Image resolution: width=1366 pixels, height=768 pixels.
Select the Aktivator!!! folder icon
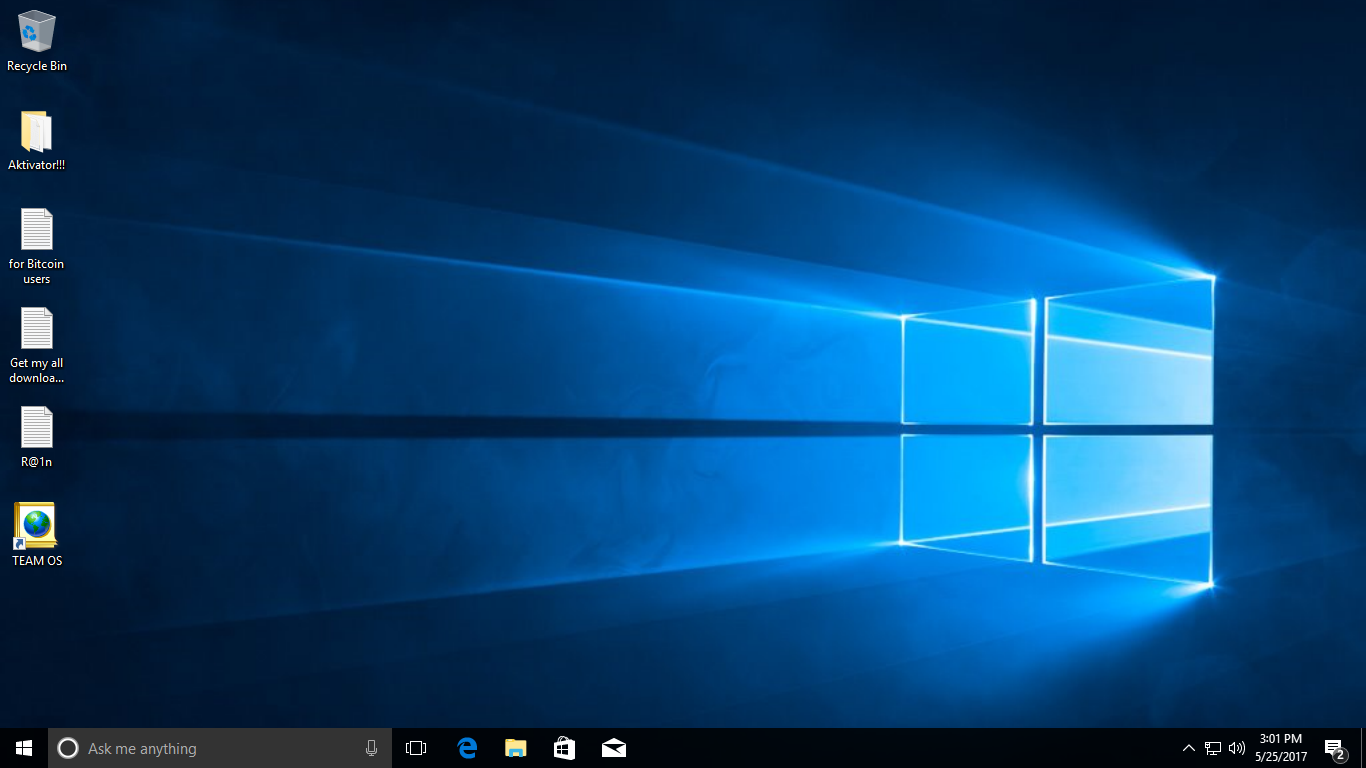37,141
